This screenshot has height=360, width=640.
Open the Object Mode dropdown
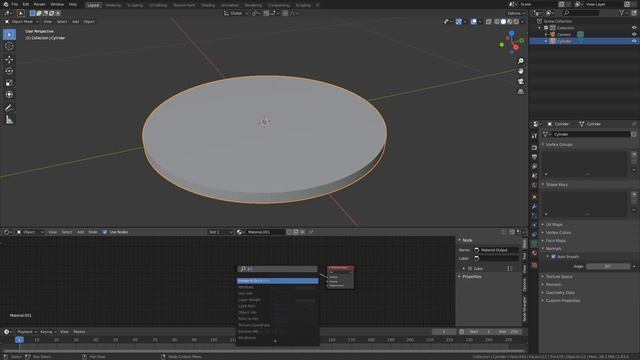tap(21, 22)
